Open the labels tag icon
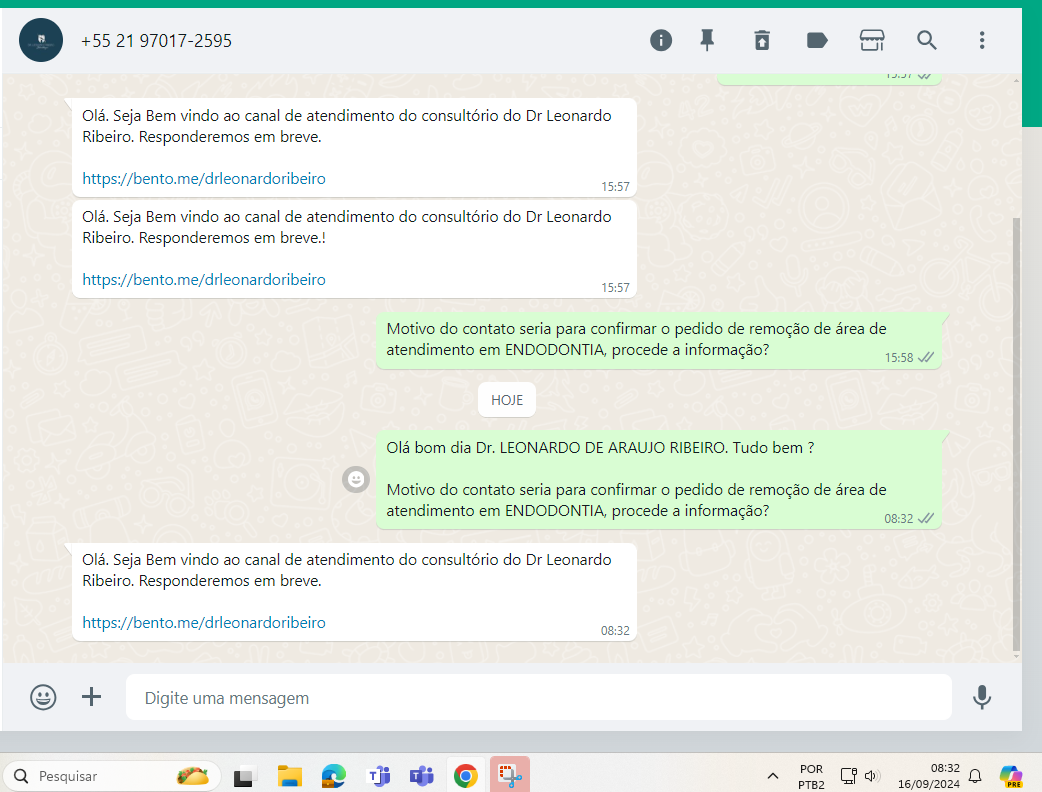Screen dimensions: 1042x792 [x=817, y=41]
